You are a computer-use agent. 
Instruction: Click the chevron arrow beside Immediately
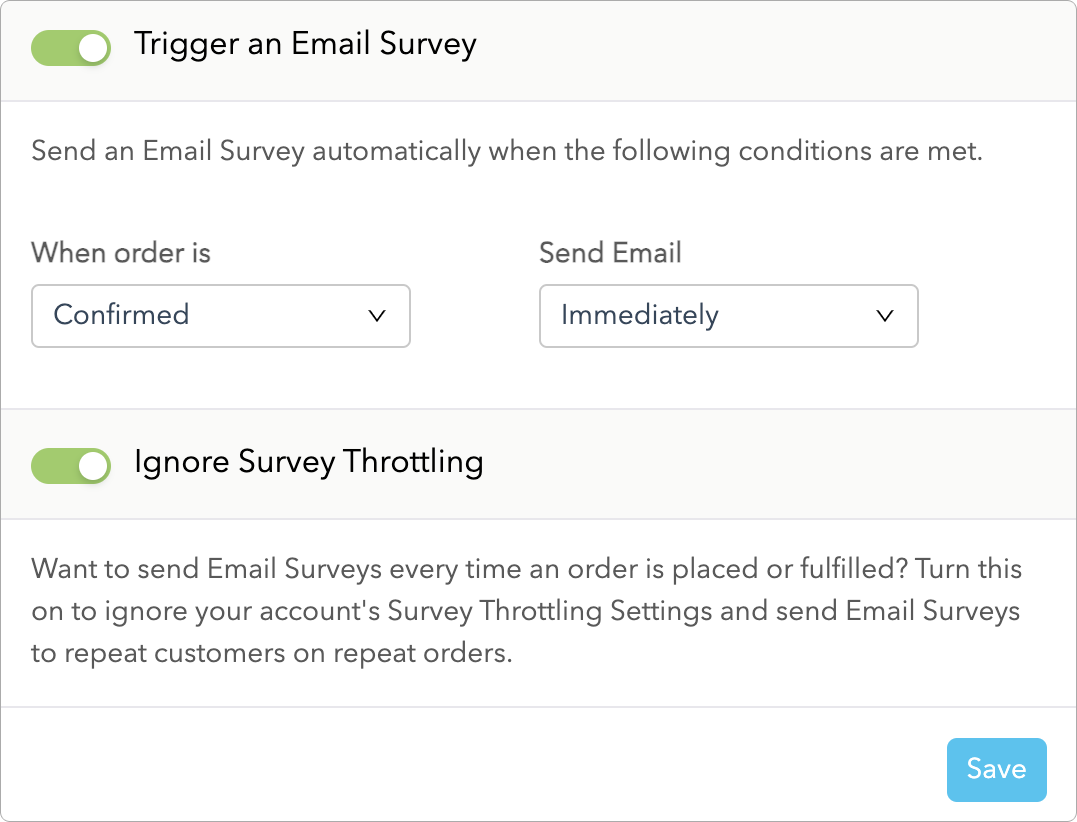884,316
